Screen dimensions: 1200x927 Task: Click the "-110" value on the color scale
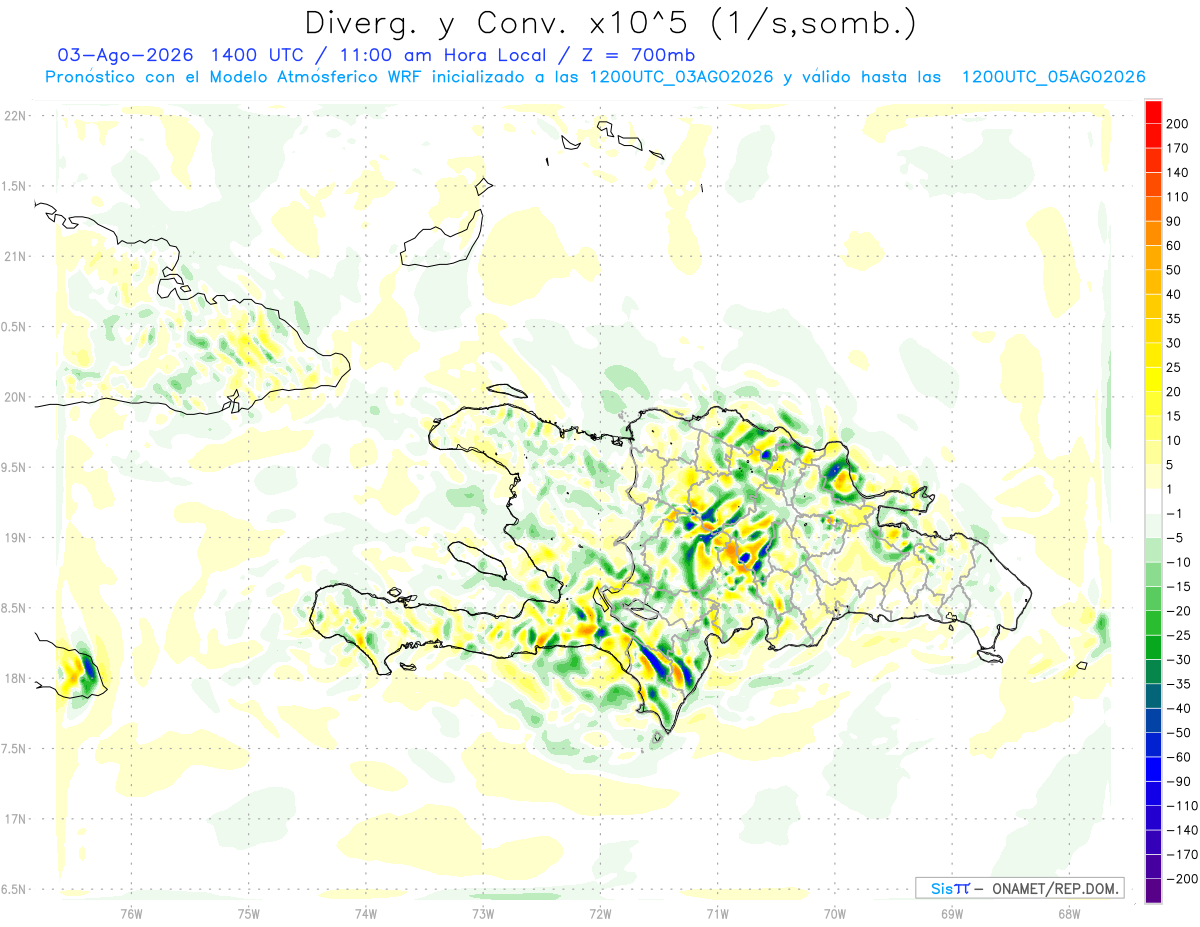1182,806
